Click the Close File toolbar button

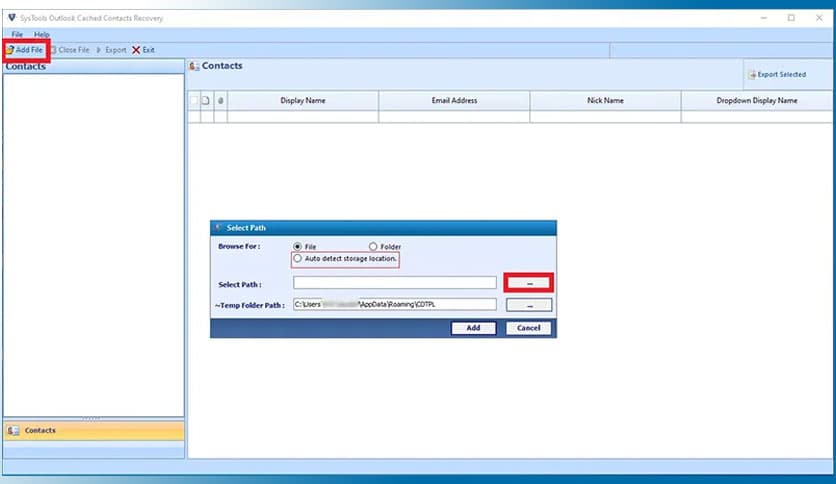[70, 50]
